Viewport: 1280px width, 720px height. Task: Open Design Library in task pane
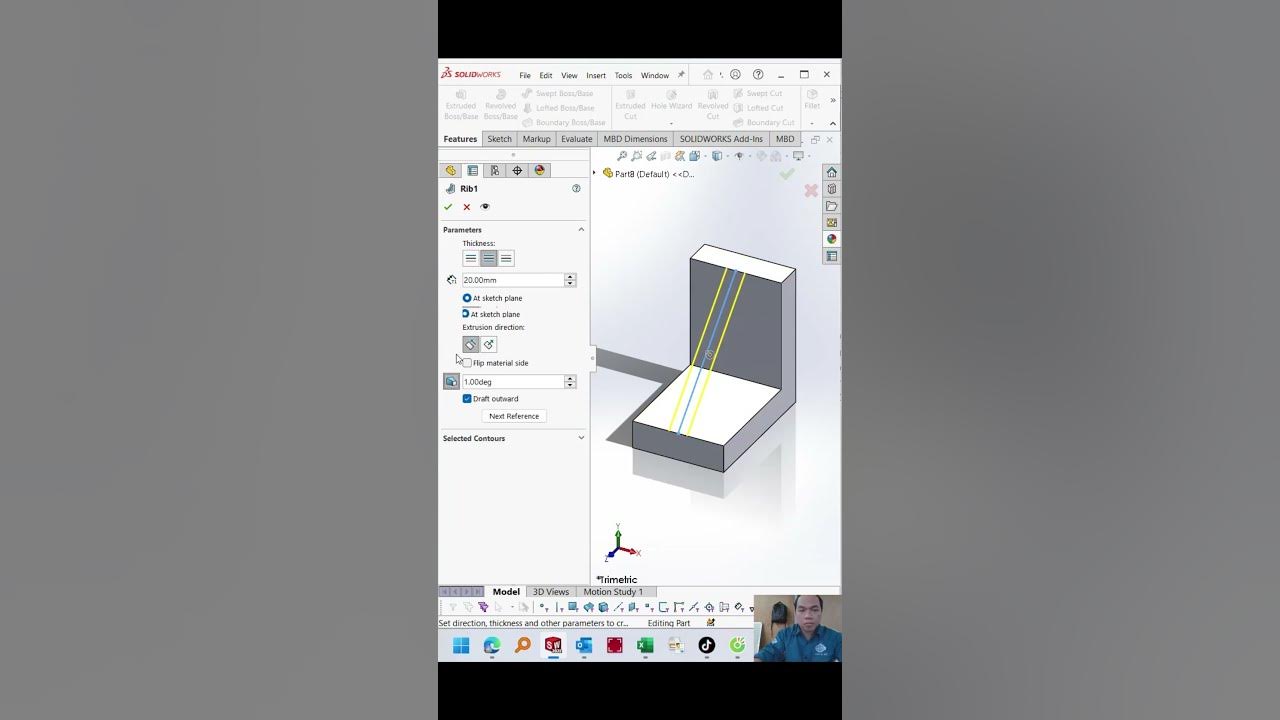[x=831, y=189]
